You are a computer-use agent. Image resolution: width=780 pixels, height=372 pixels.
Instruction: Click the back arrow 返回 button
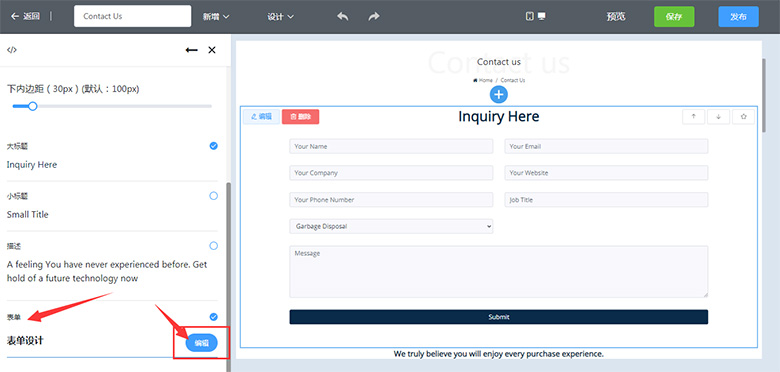point(25,16)
